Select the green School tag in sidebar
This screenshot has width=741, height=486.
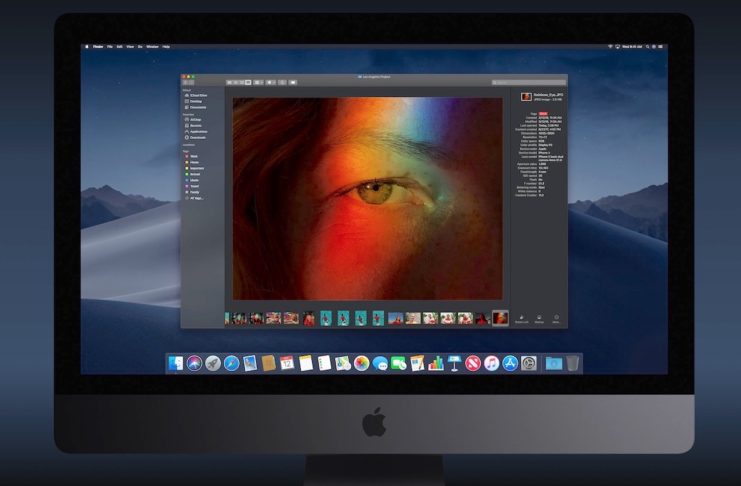(192, 174)
